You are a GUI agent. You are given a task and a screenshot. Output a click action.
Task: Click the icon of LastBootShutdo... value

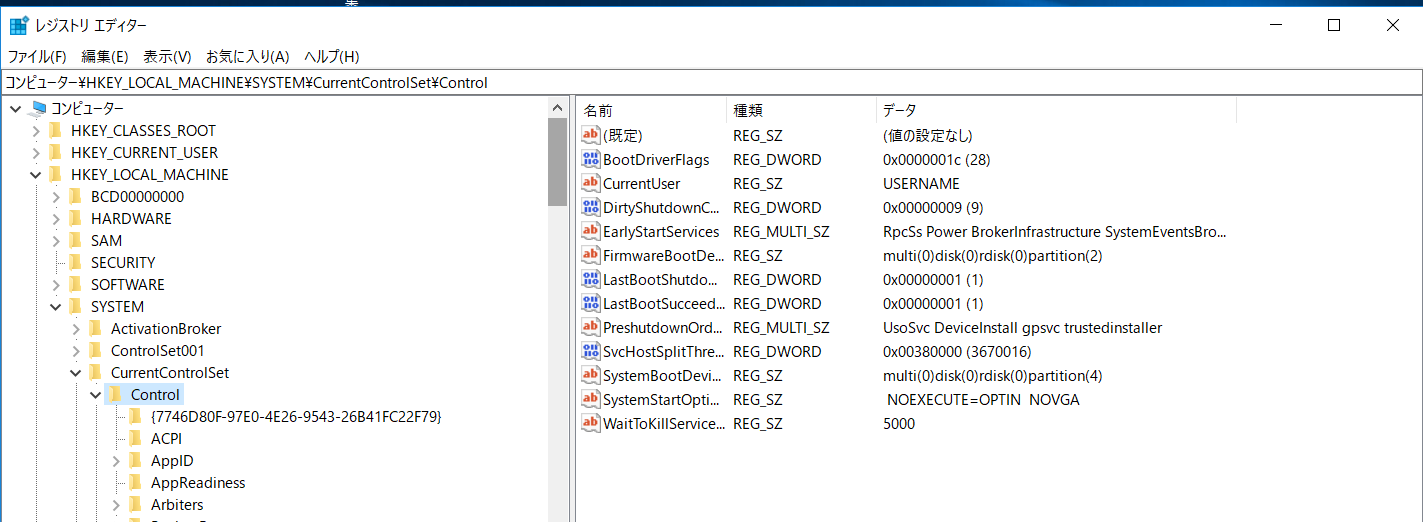pos(591,279)
